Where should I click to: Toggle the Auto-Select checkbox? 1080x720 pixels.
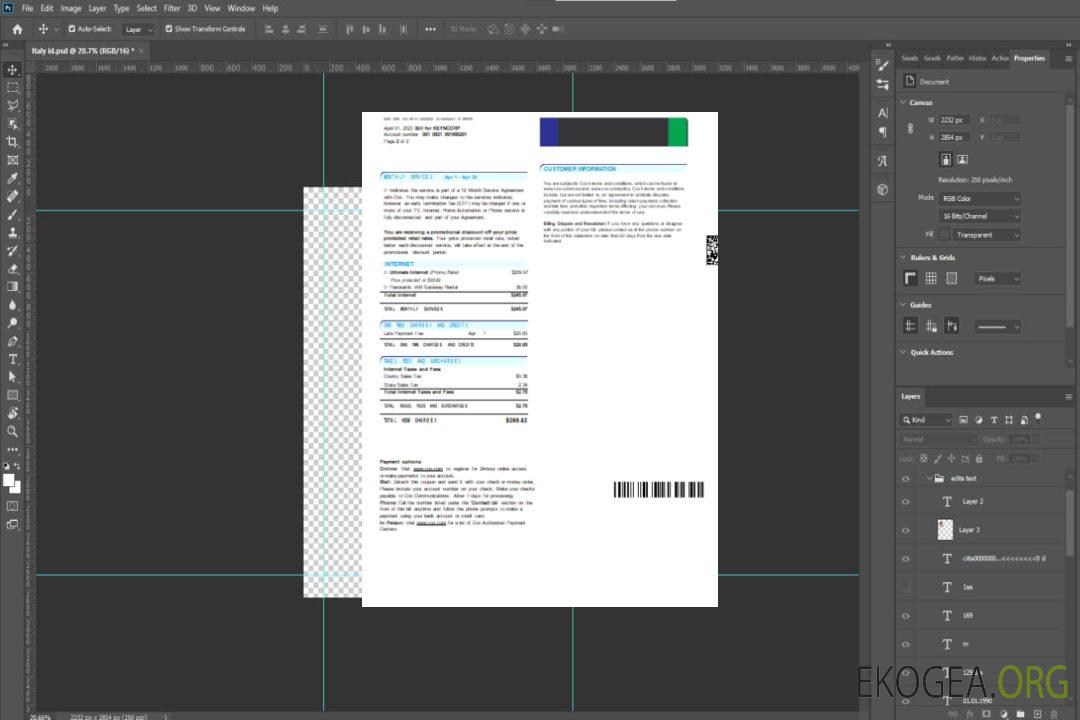72,29
